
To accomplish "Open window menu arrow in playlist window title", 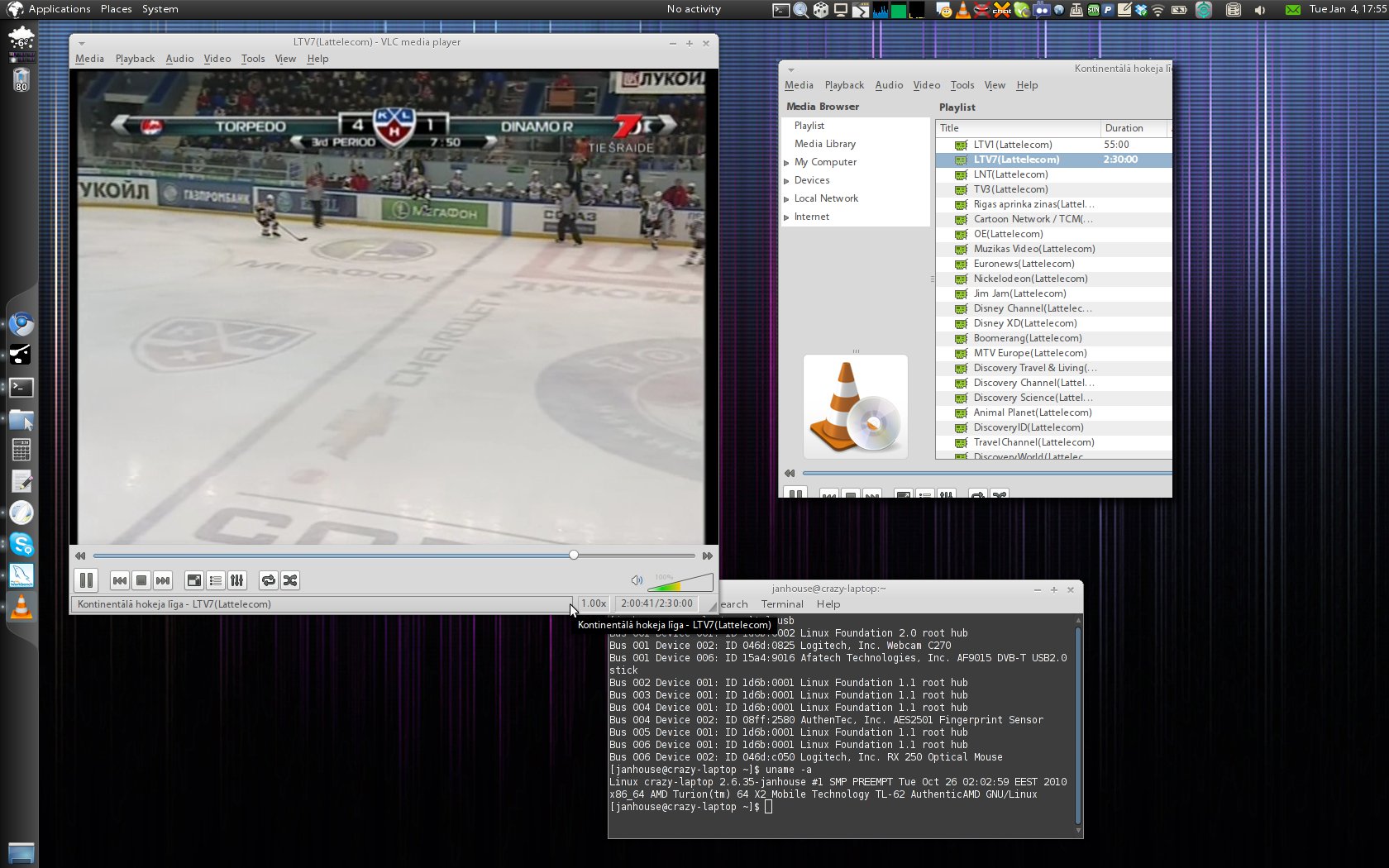I will [791, 69].
